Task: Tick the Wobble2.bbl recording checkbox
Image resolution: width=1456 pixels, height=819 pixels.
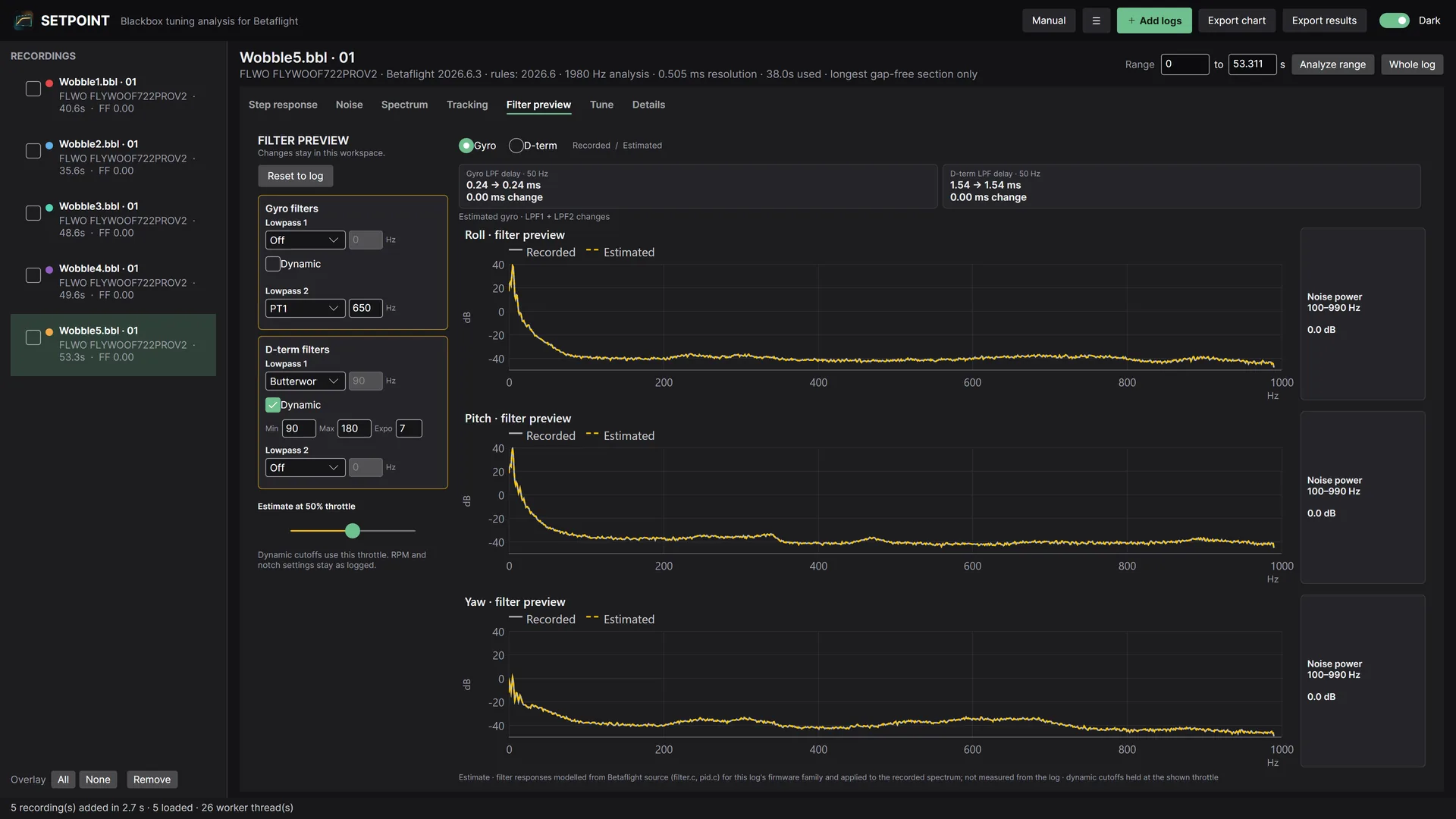Action: tap(33, 151)
